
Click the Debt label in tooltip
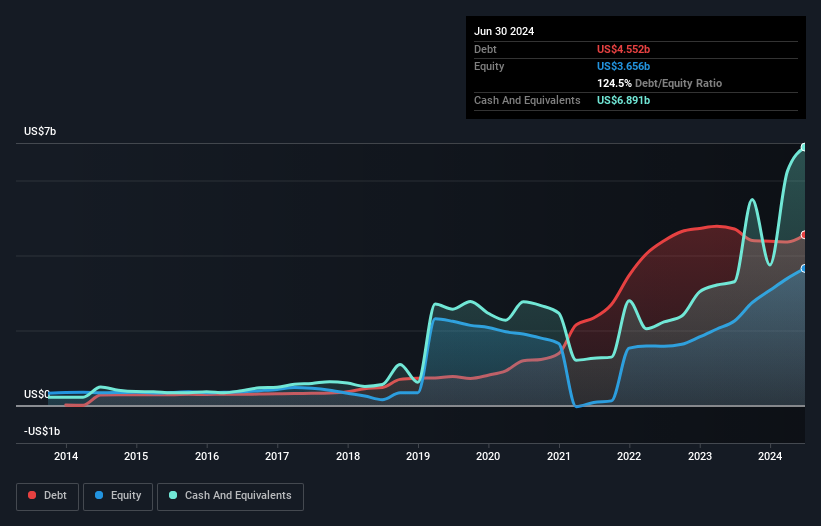[485, 49]
